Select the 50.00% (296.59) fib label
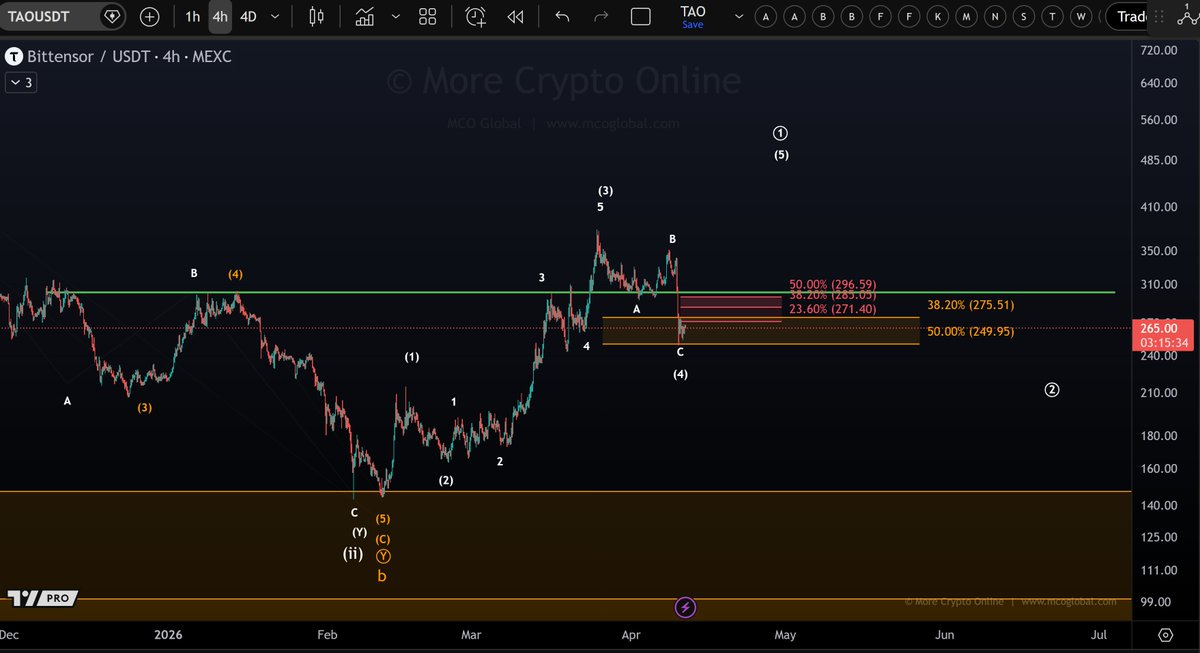The image size is (1200, 653). [832, 284]
